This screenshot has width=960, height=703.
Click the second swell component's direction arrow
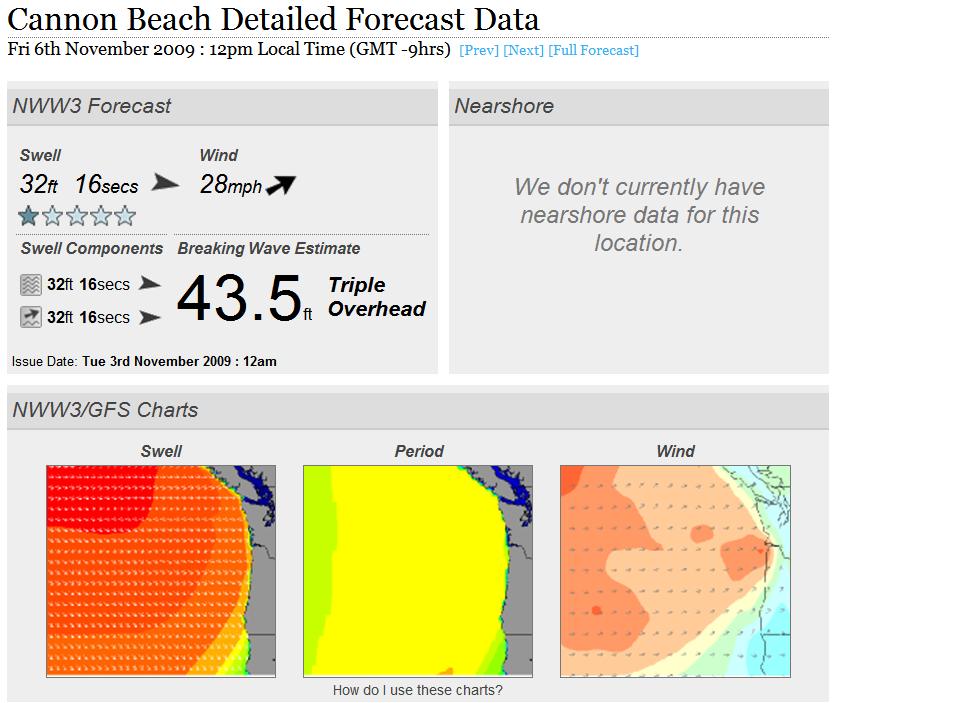149,318
